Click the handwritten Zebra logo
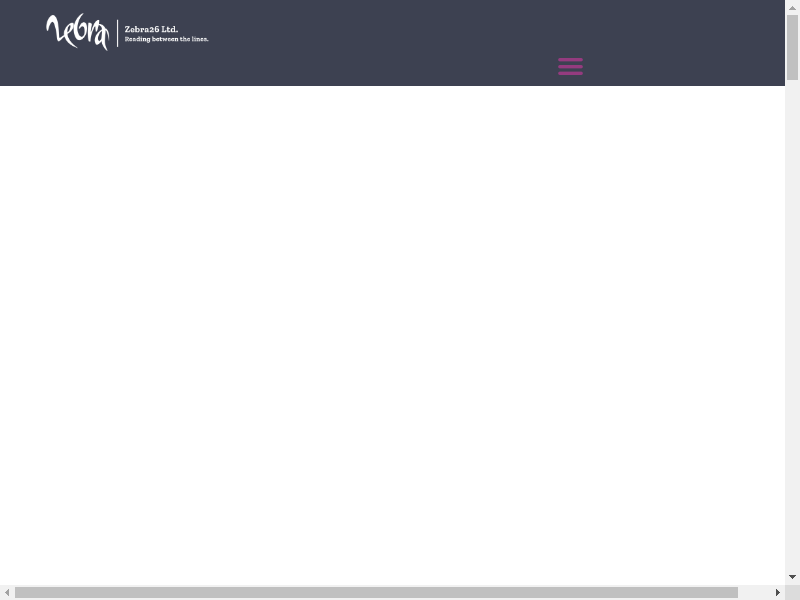This screenshot has width=800, height=600. [x=77, y=32]
